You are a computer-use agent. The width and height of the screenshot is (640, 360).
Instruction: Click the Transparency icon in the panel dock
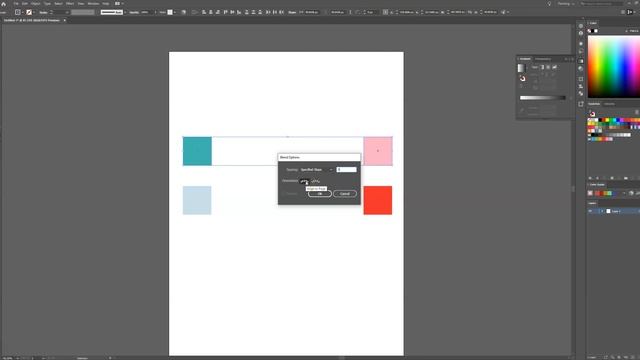[581, 69]
